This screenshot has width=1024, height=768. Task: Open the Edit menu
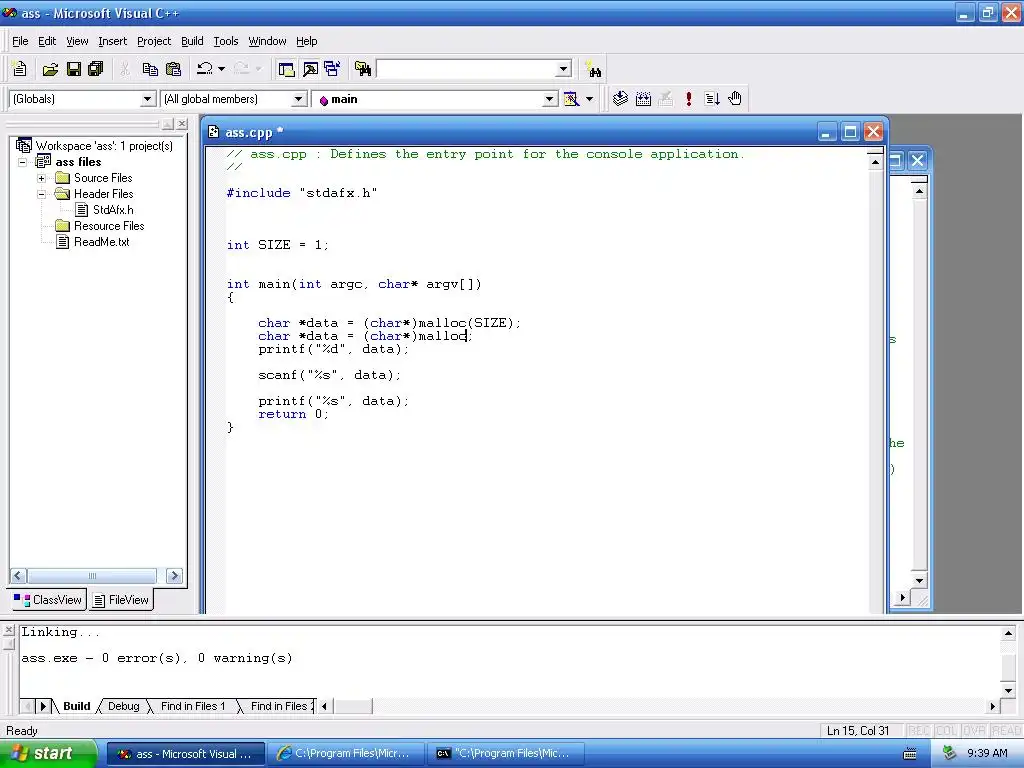[x=47, y=41]
